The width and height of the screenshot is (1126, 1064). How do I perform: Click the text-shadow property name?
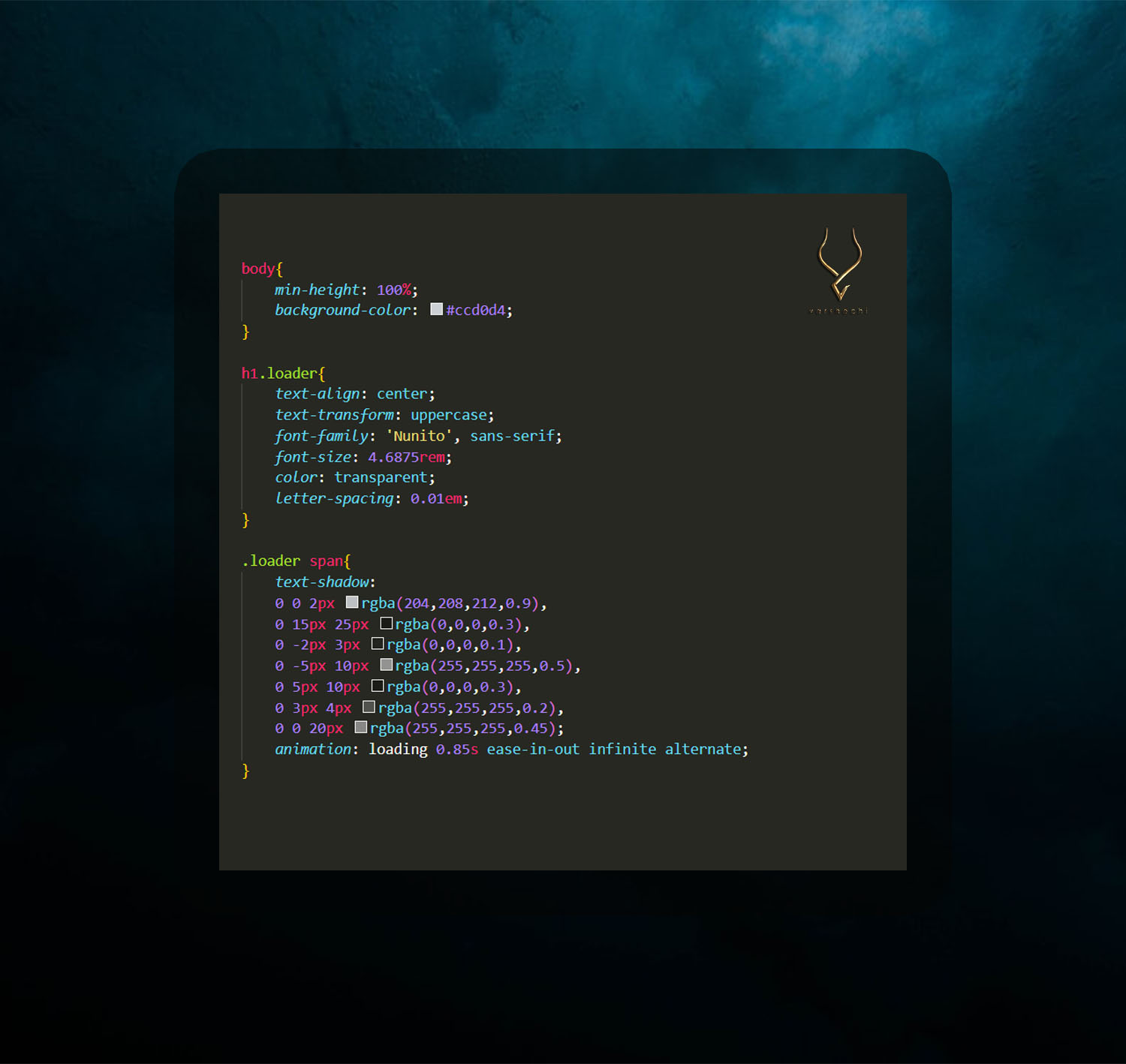[322, 582]
